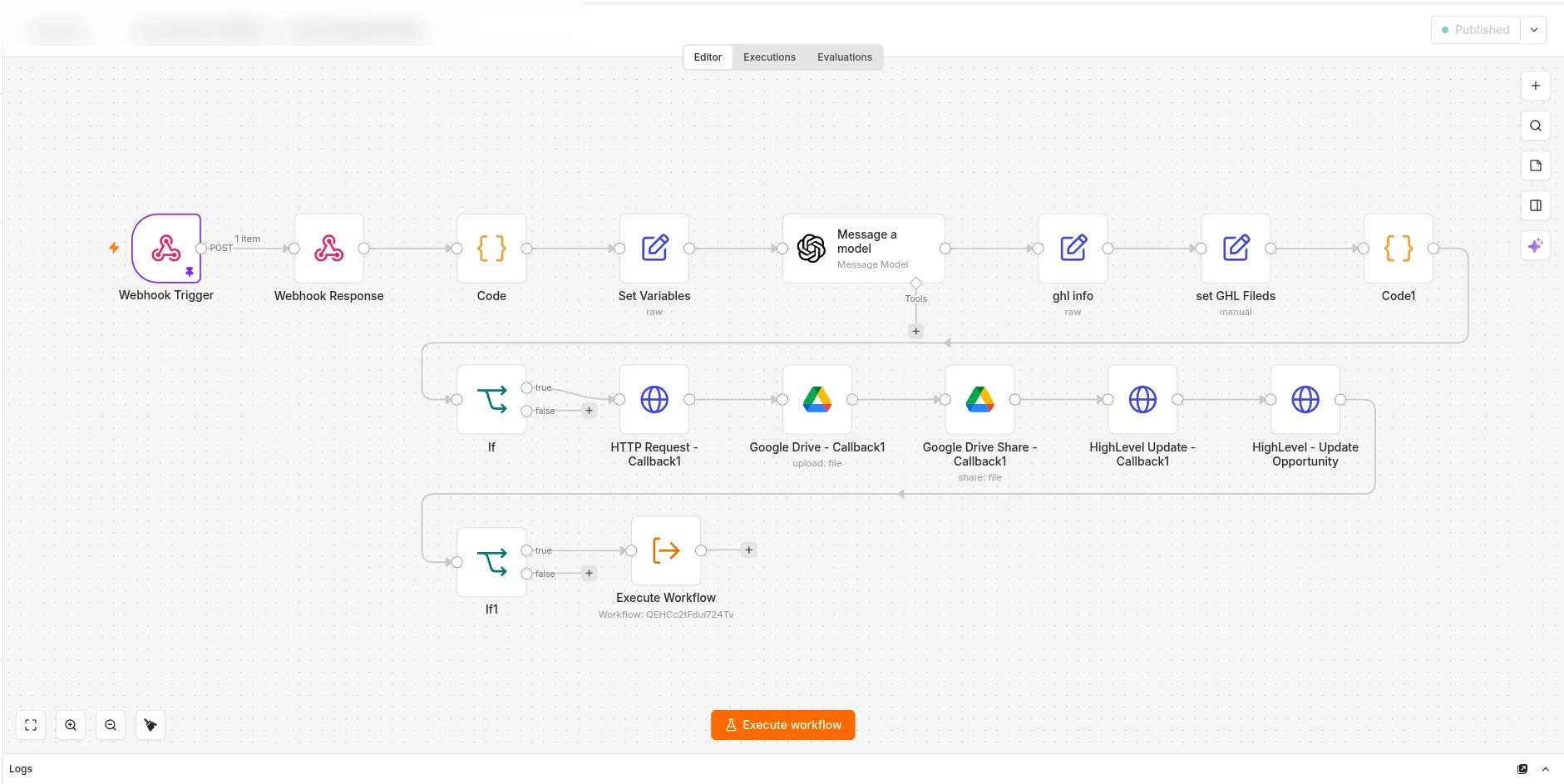Click the zoom to fit icon

[x=31, y=725]
